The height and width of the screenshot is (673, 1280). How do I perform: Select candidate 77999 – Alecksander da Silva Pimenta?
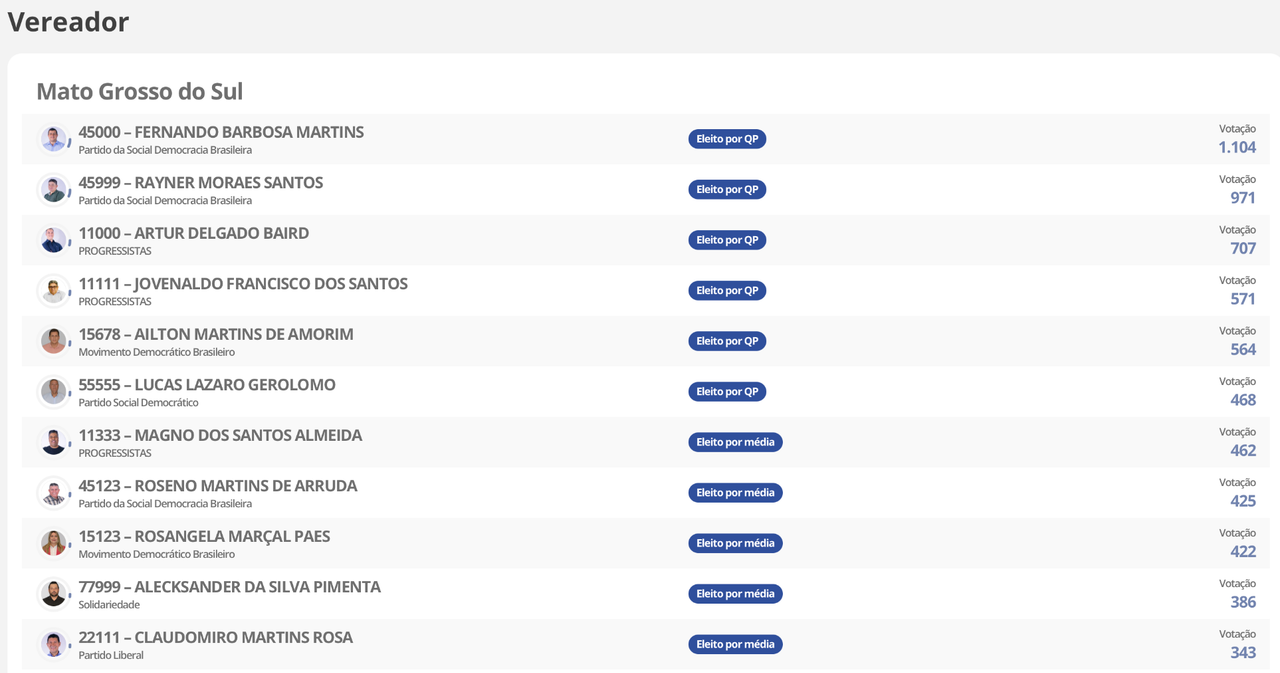(x=230, y=587)
